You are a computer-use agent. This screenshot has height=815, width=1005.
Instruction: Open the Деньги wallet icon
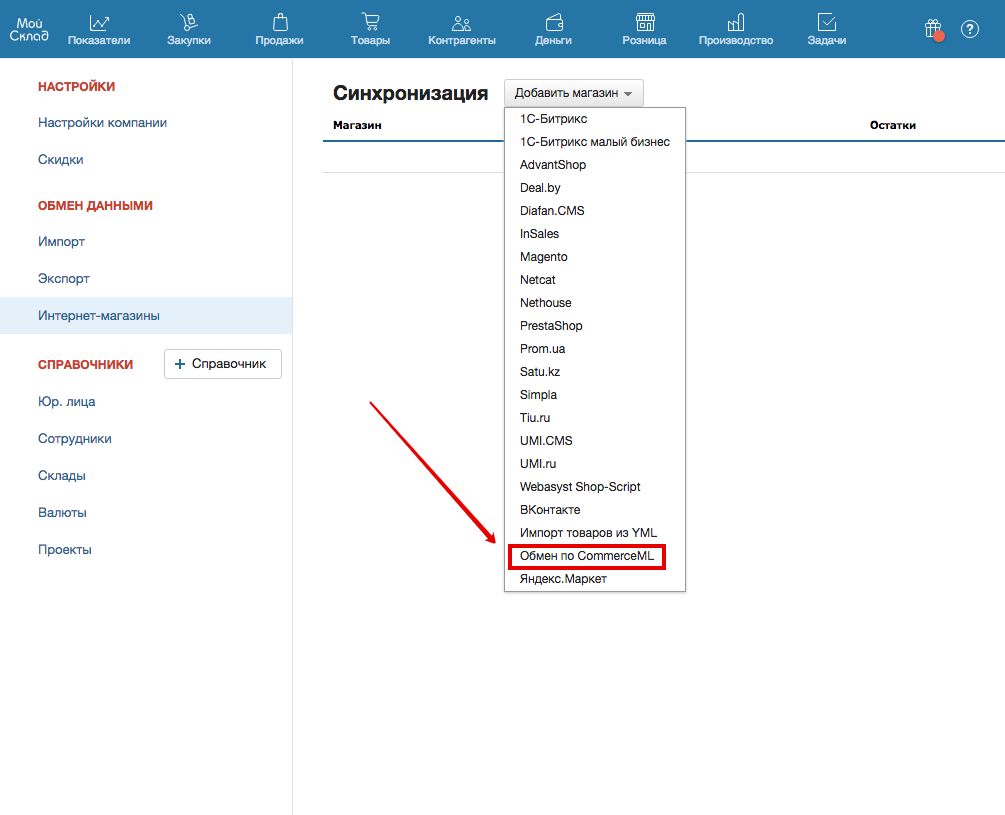pyautogui.click(x=553, y=23)
